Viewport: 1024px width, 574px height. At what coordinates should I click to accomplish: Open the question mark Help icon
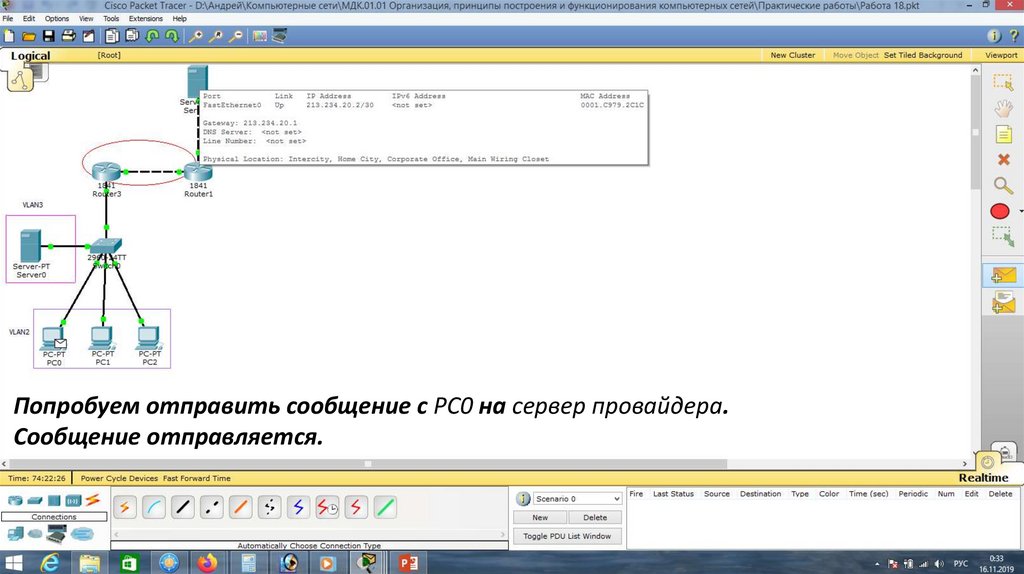coord(1014,36)
